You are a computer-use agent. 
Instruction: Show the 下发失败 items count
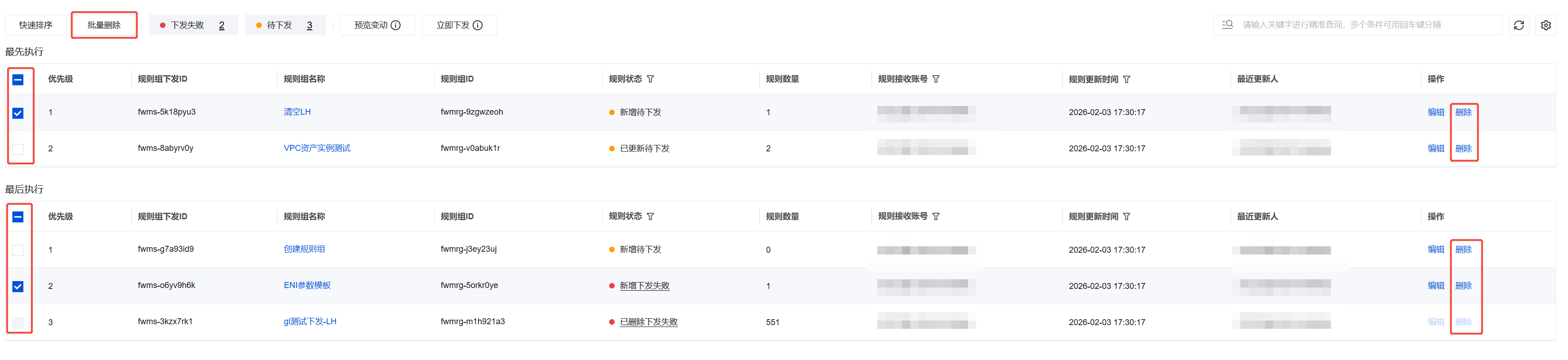pos(221,26)
